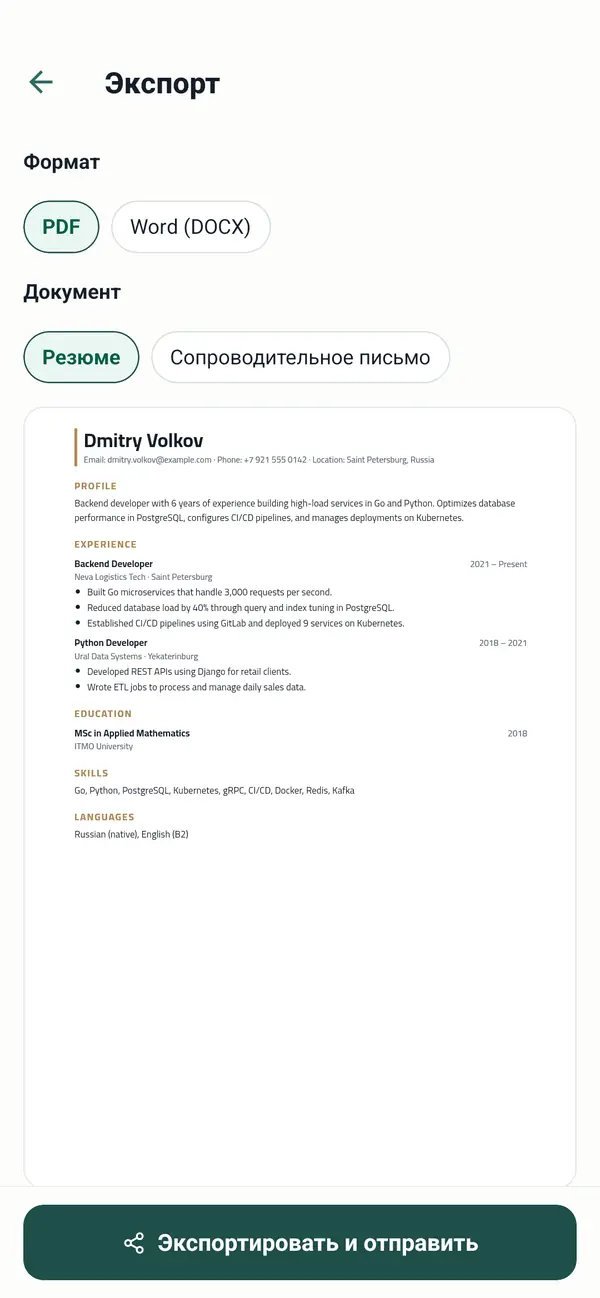
Task: Tap Экспортировать и отправить button
Action: click(x=300, y=1242)
